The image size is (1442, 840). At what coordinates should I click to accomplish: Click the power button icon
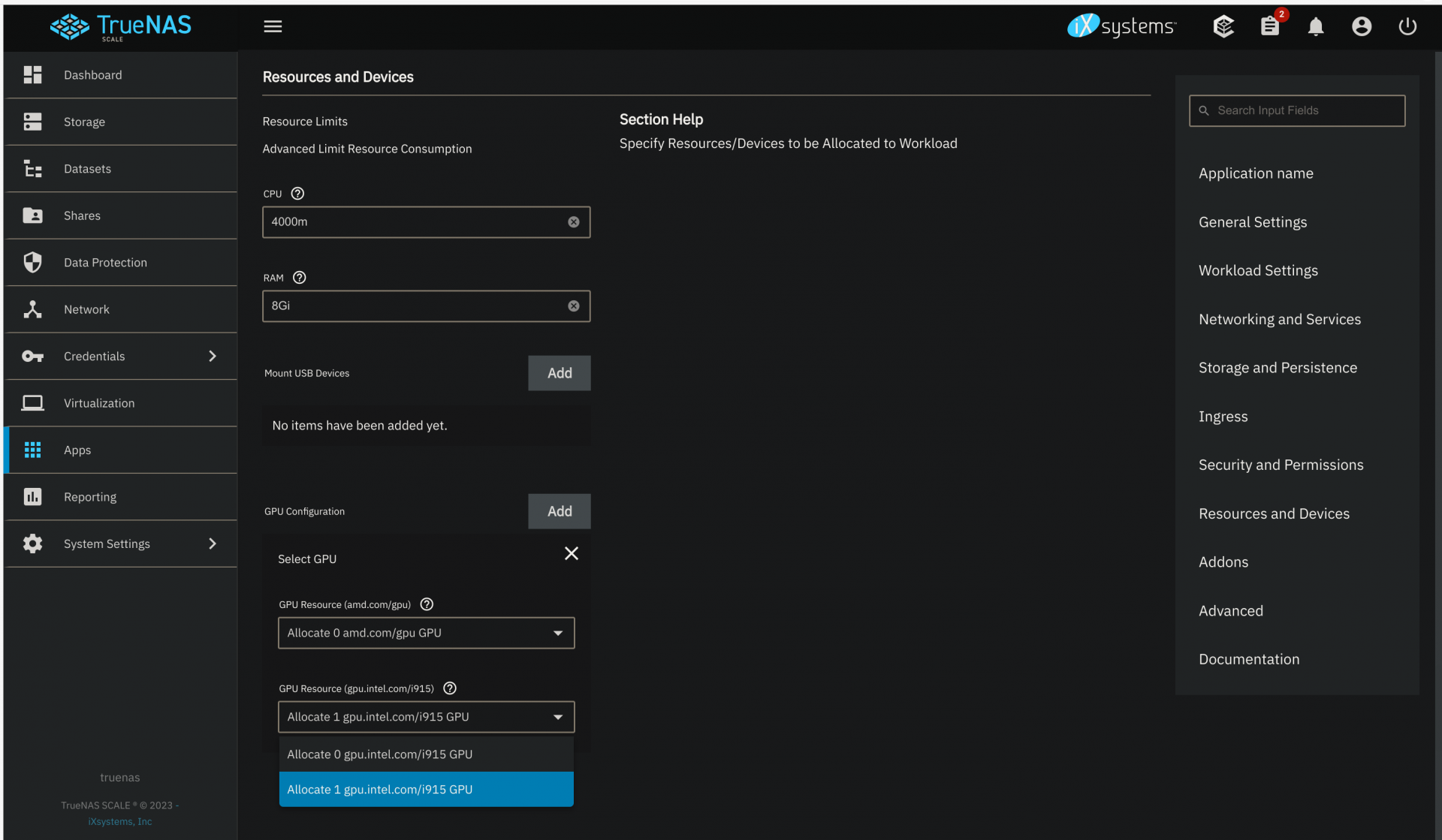coord(1407,26)
